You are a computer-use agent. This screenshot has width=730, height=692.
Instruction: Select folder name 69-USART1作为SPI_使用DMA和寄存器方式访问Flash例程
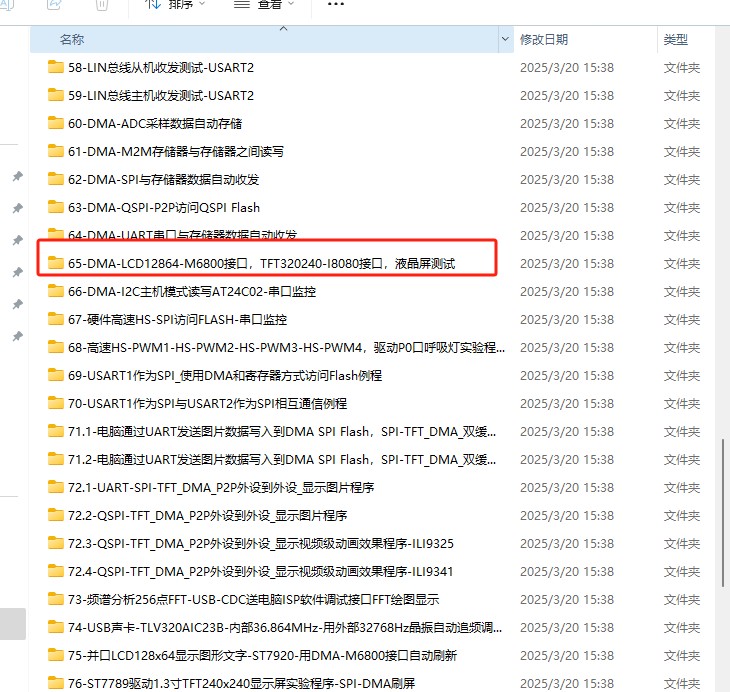point(225,375)
